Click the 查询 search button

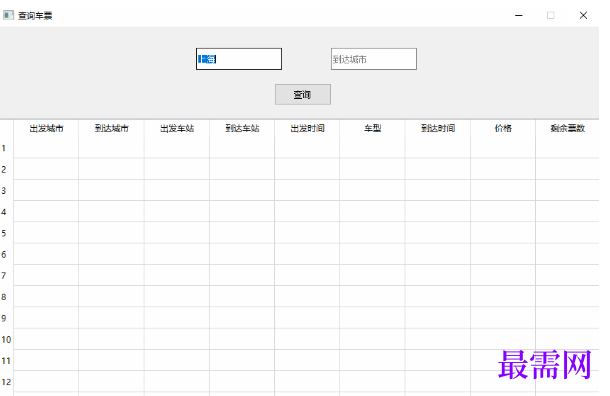pyautogui.click(x=303, y=95)
